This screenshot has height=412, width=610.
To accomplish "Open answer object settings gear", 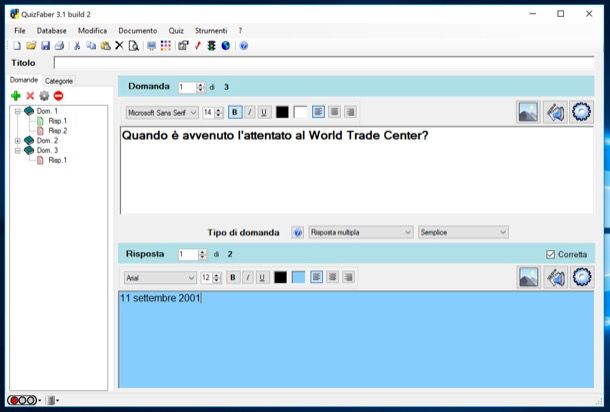I will (x=582, y=277).
